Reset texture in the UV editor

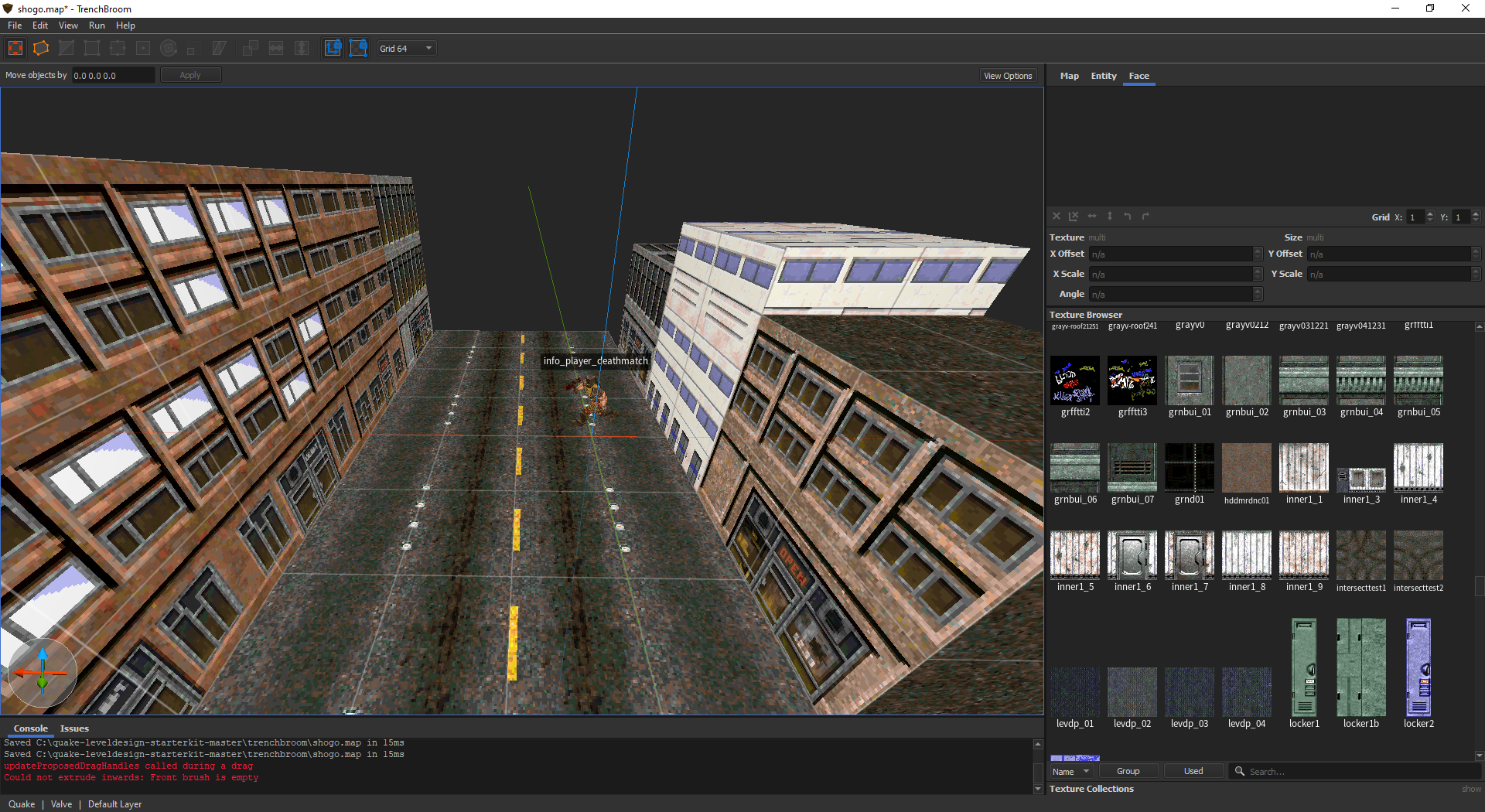(1057, 217)
